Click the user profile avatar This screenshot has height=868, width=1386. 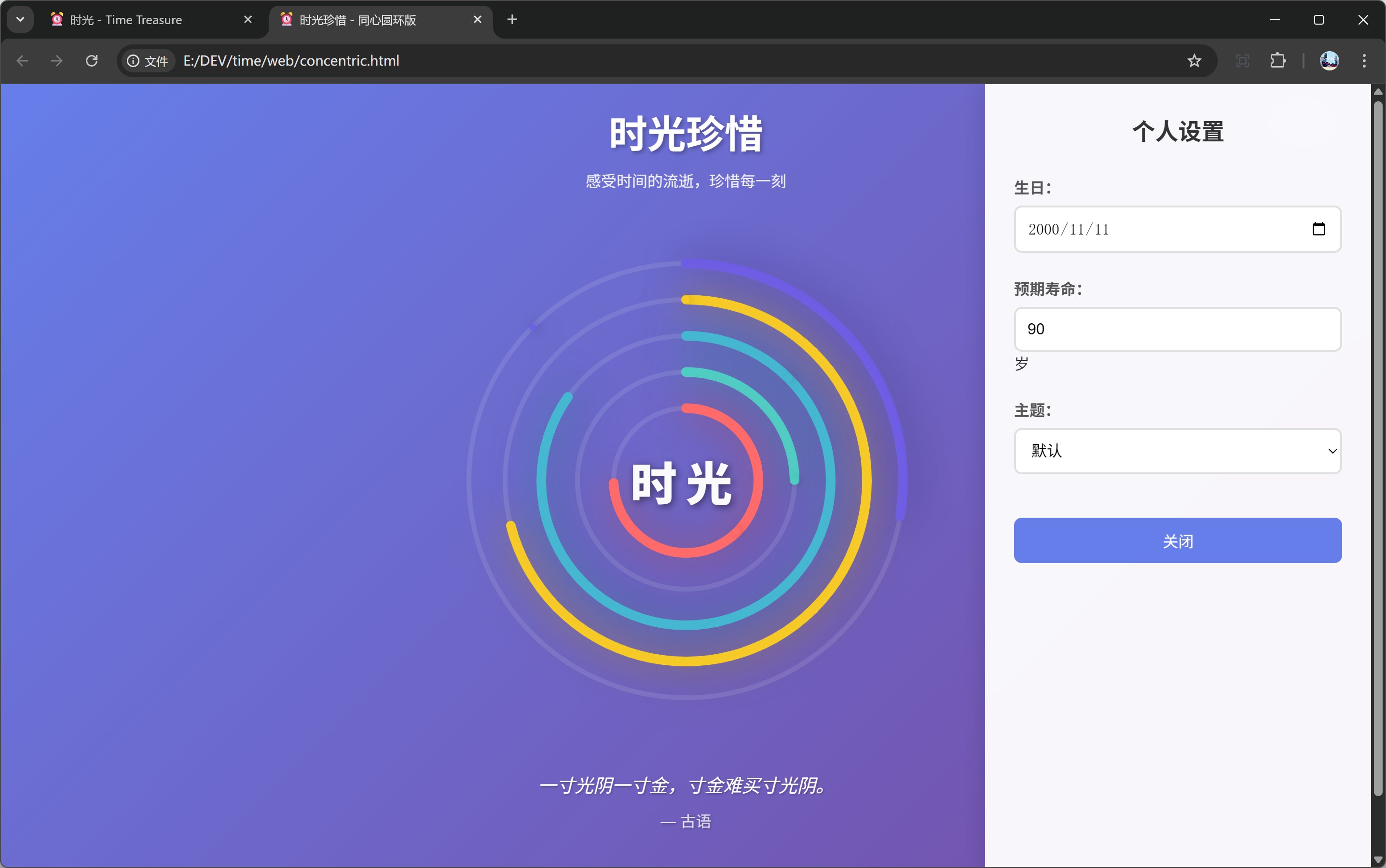(x=1329, y=61)
